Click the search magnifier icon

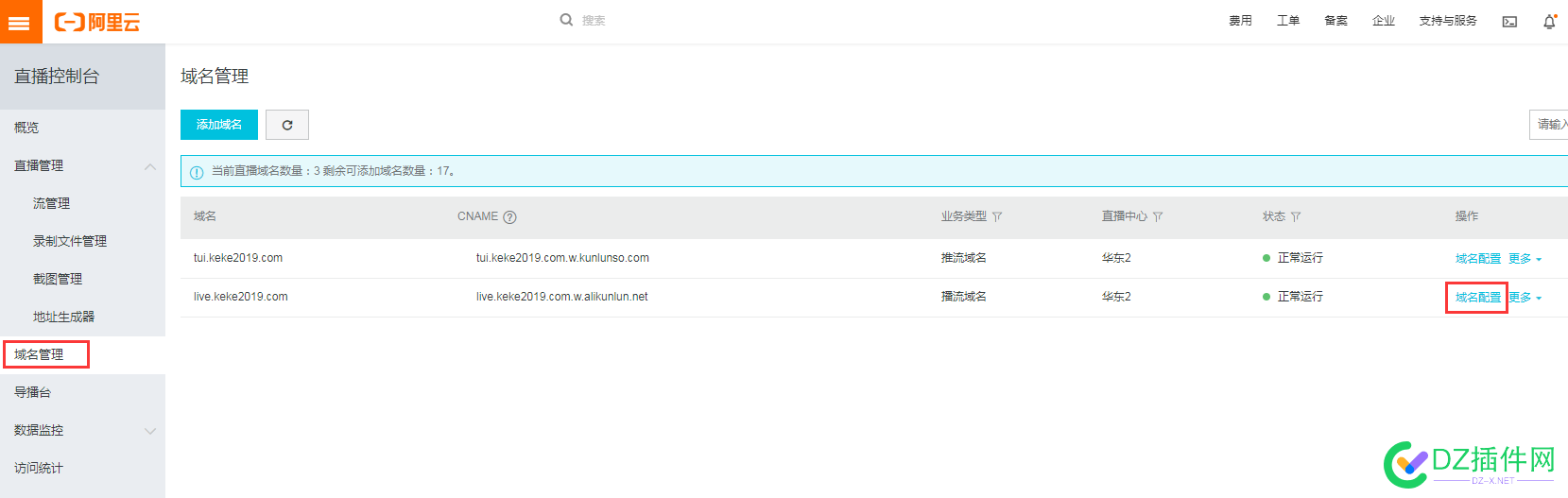click(x=566, y=20)
